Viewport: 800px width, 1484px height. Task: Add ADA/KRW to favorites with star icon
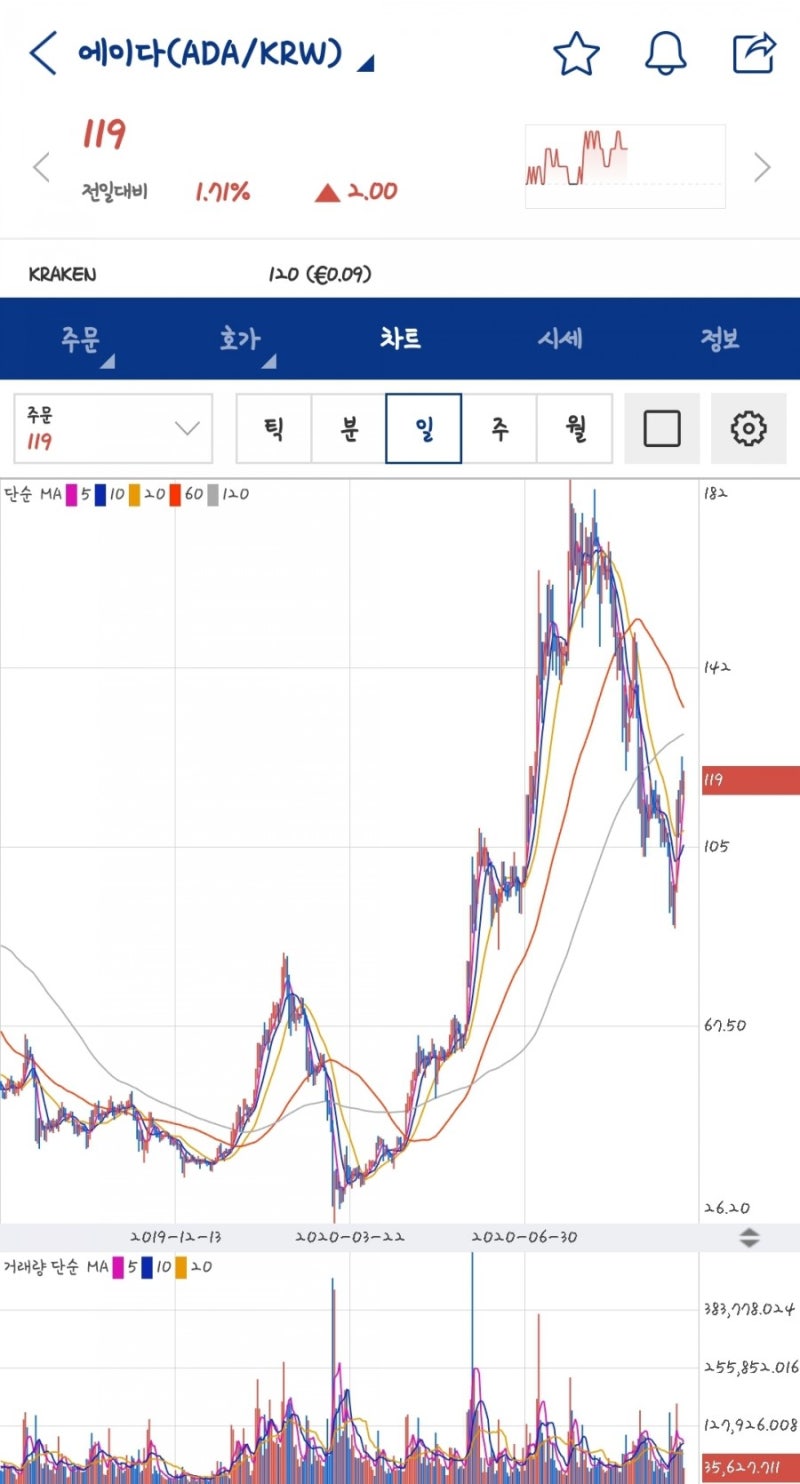(x=576, y=53)
